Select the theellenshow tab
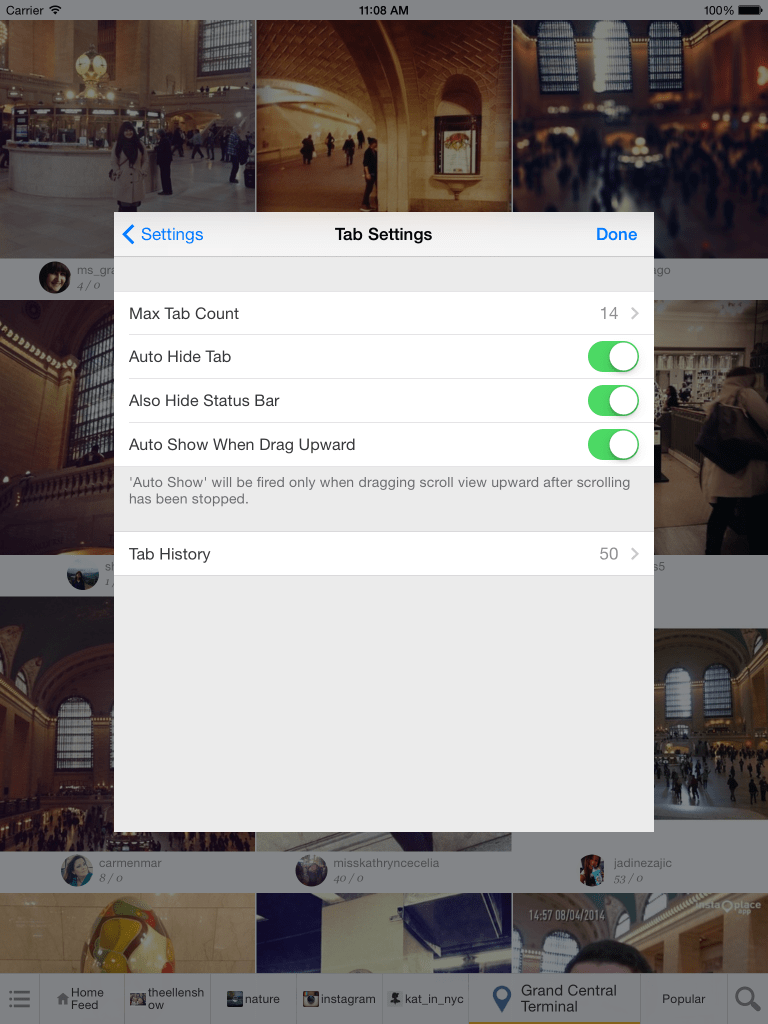Screen dimensions: 768x1024 (x=167, y=998)
